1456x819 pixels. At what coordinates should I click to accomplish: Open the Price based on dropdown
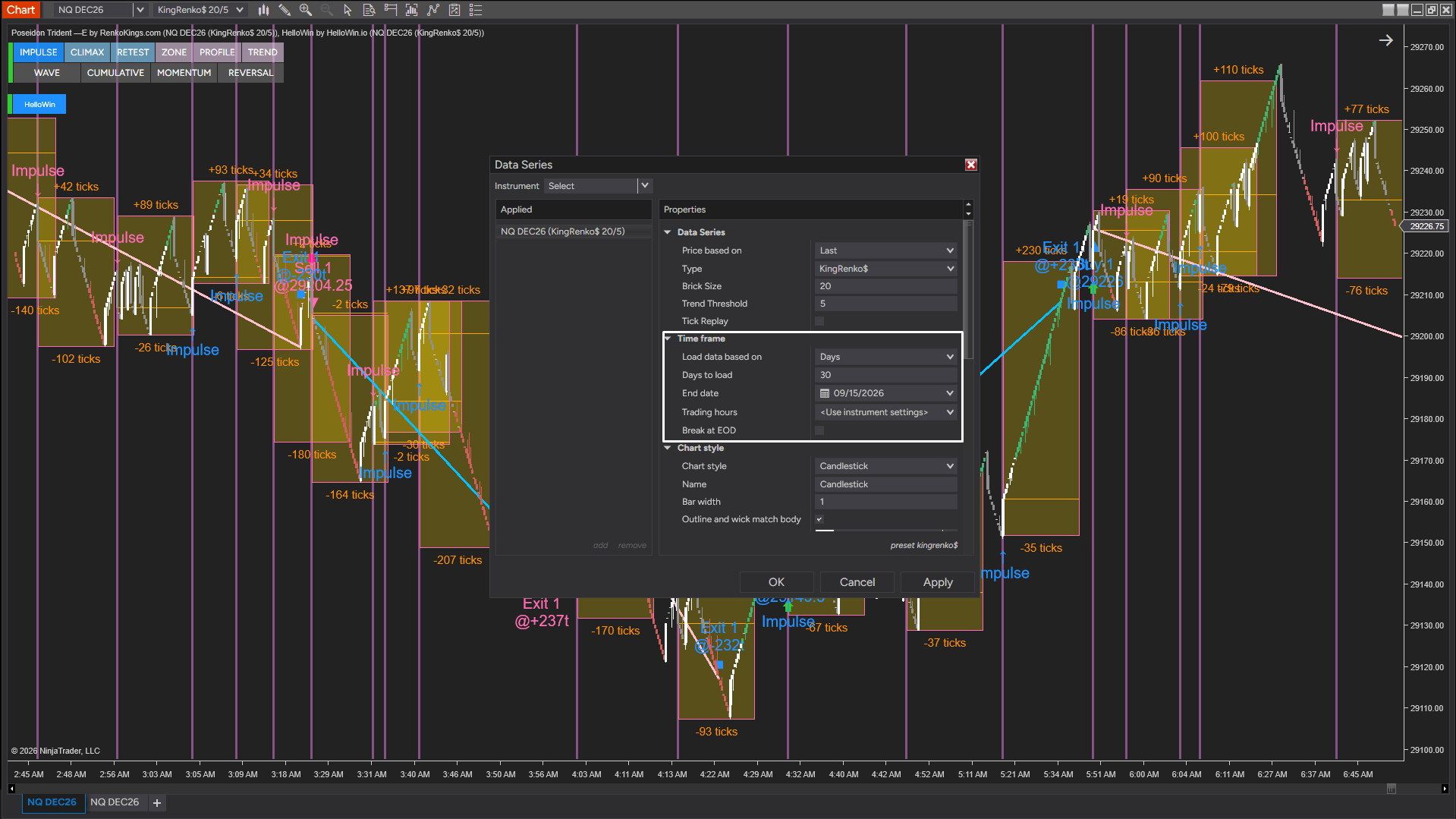pos(885,250)
